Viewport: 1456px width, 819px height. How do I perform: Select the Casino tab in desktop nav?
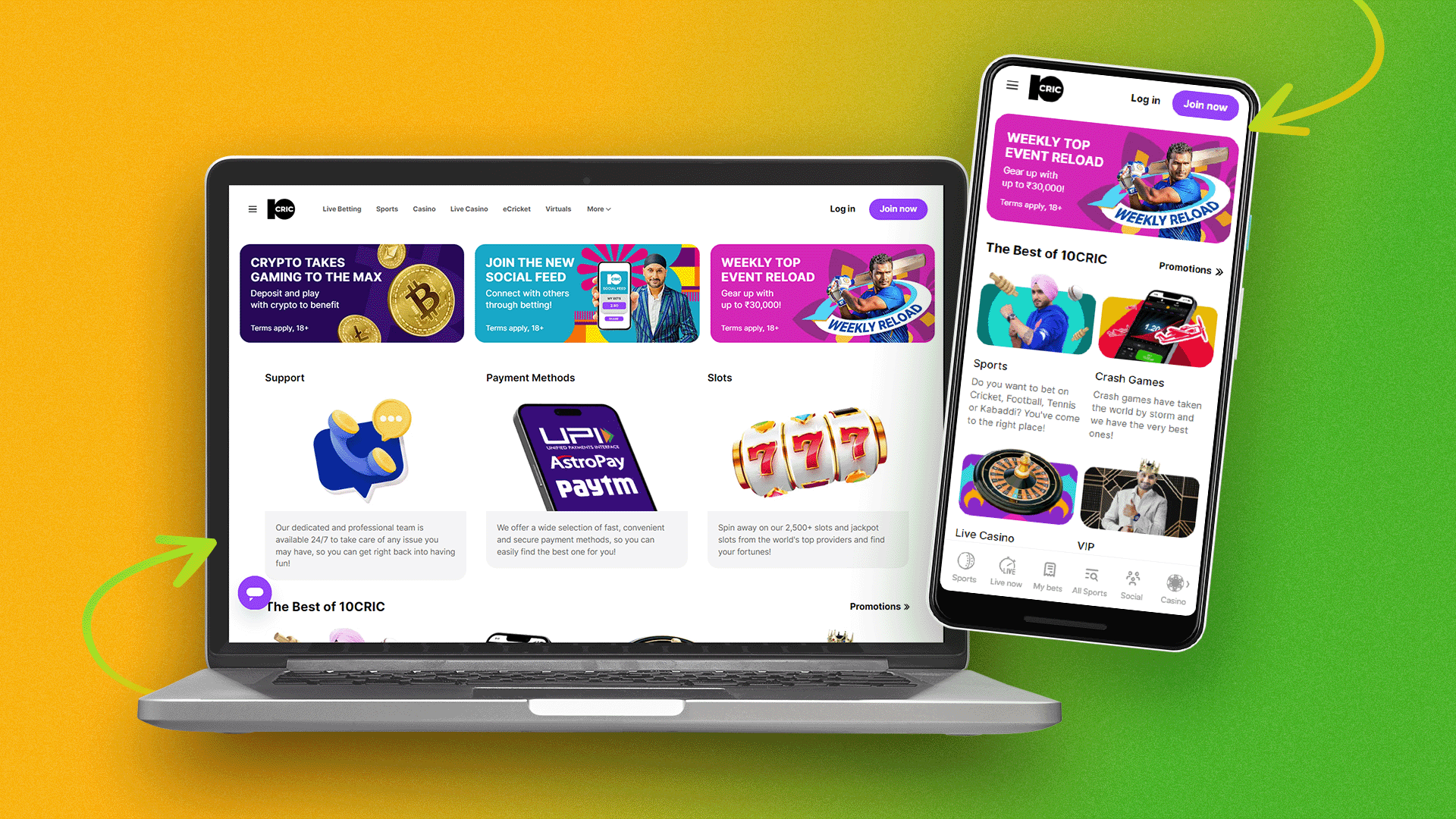point(423,209)
